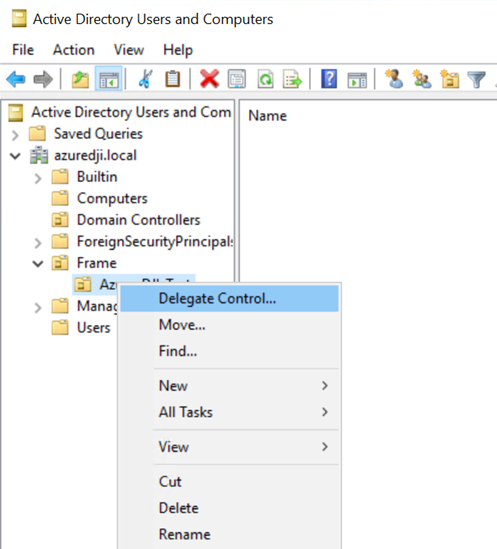The width and height of the screenshot is (497, 549).
Task: Click the Builtin folder icon
Action: pos(60,176)
